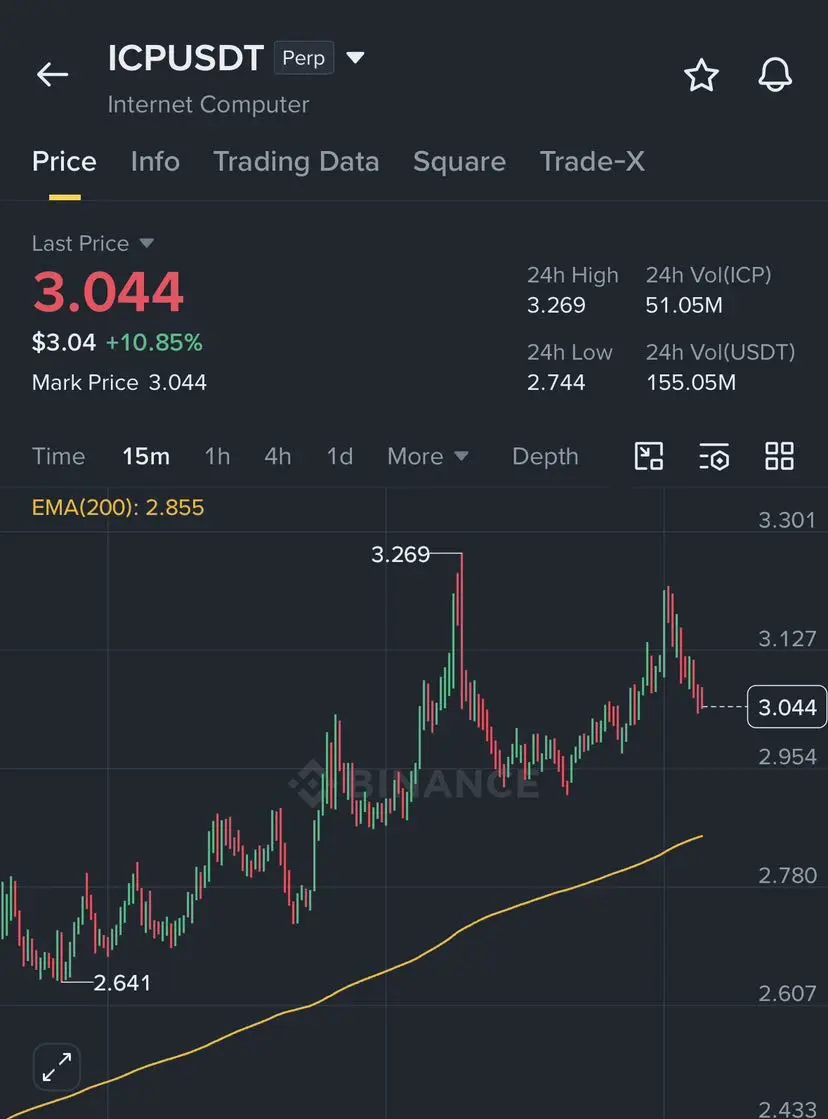Tap the 2.607 price axis label
Viewport: 828px width, 1119px height.
[x=787, y=994]
